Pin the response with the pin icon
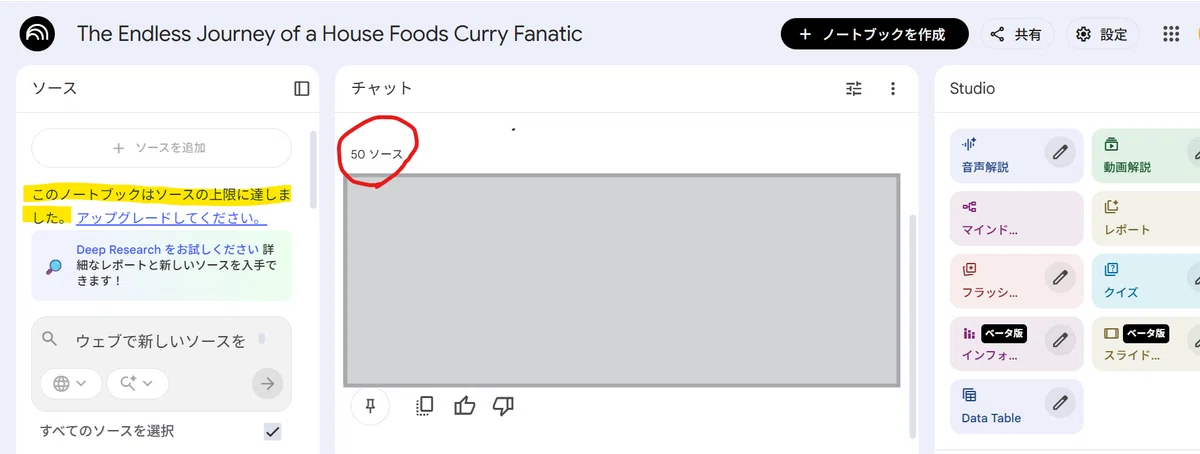This screenshot has width=1200, height=454. (370, 406)
